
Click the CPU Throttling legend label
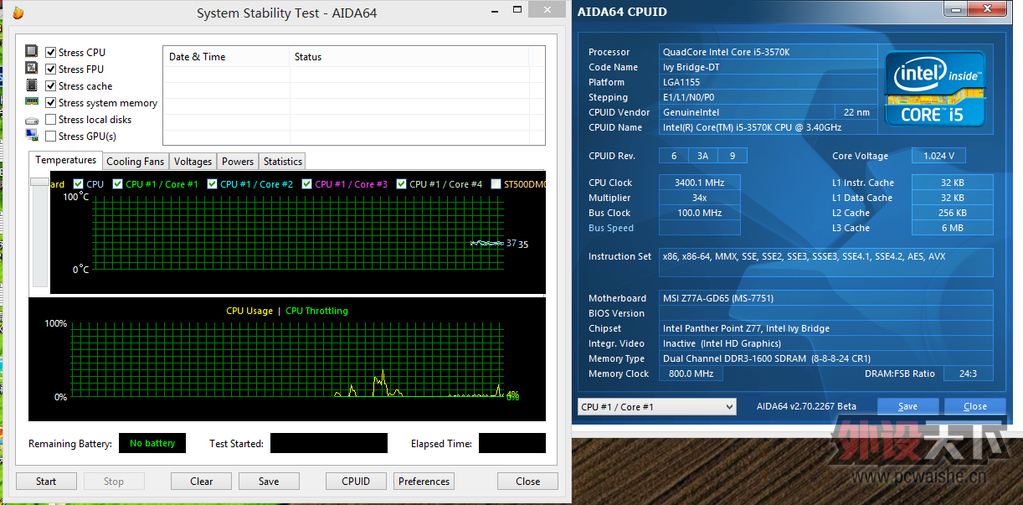tap(317, 311)
